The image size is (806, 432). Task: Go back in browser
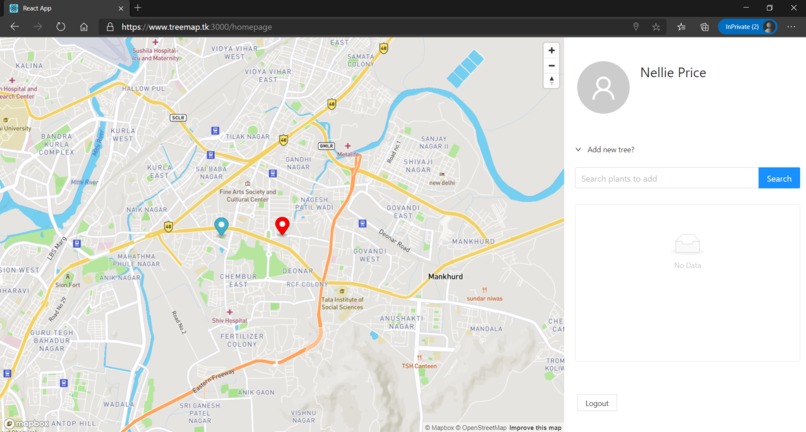point(14,27)
